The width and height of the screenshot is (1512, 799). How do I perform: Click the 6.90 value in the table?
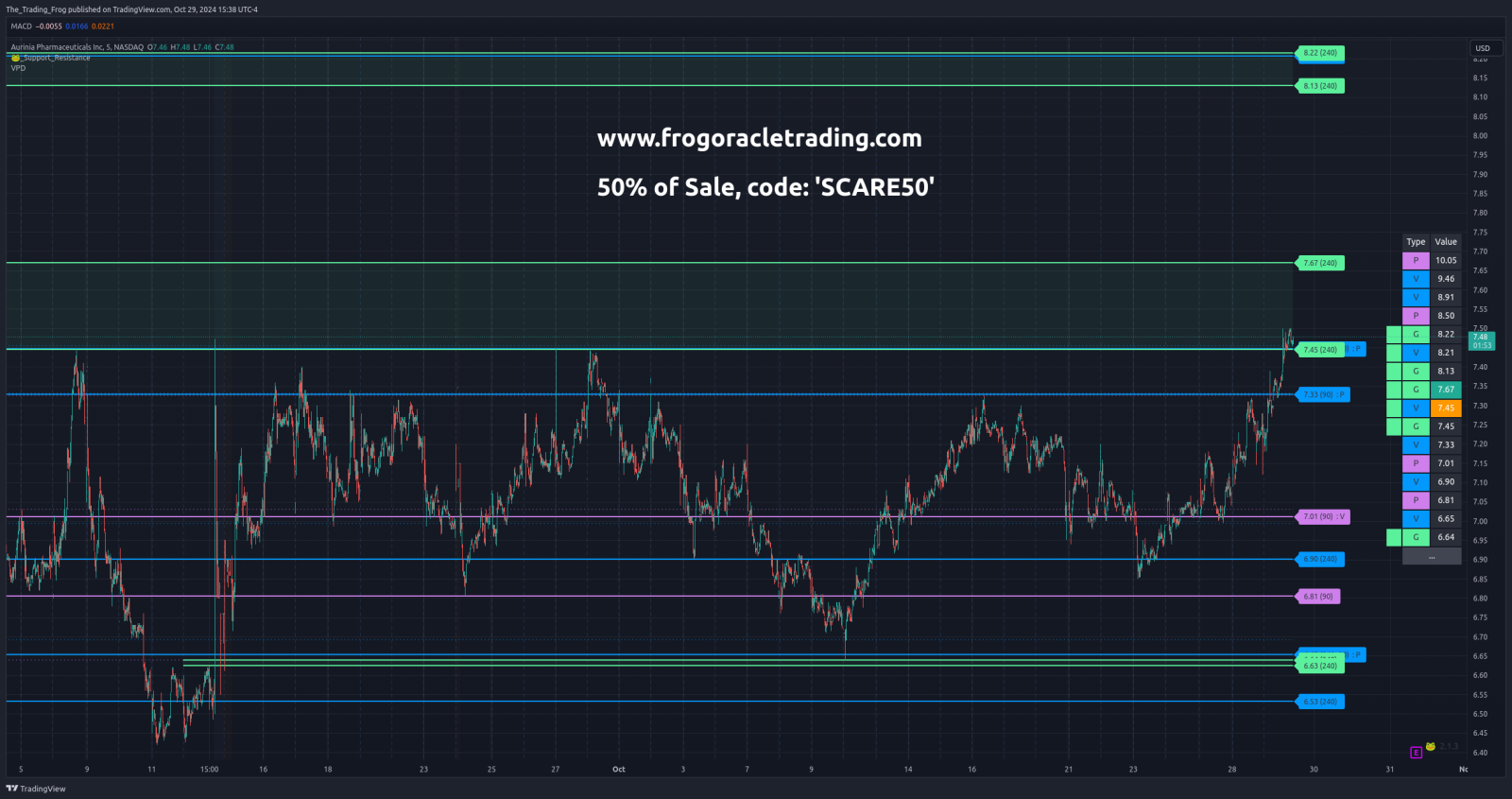click(1446, 481)
